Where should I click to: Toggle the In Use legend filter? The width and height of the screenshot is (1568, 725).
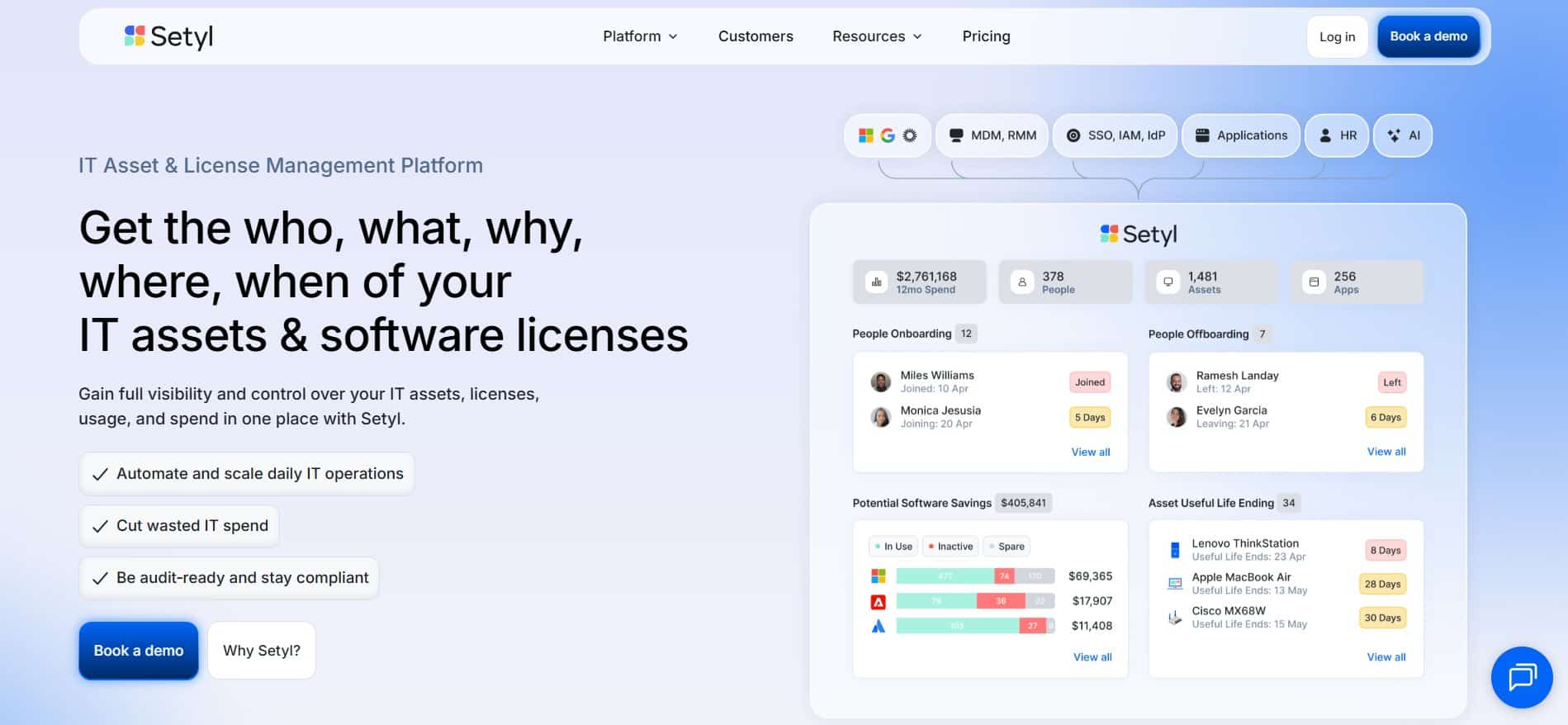[x=893, y=547]
